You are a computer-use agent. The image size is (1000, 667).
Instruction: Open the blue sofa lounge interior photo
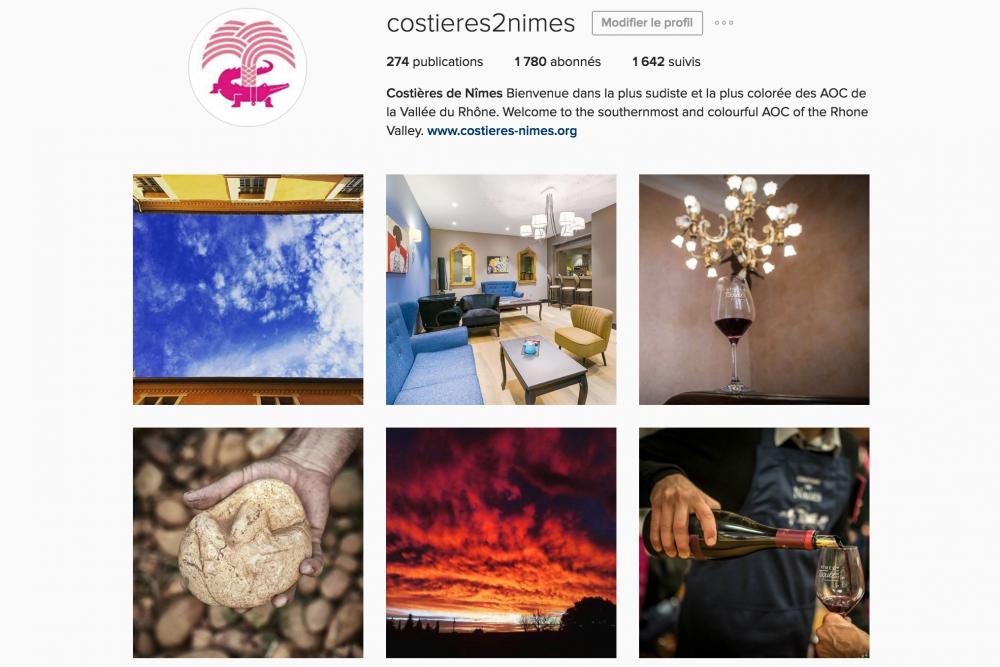501,290
